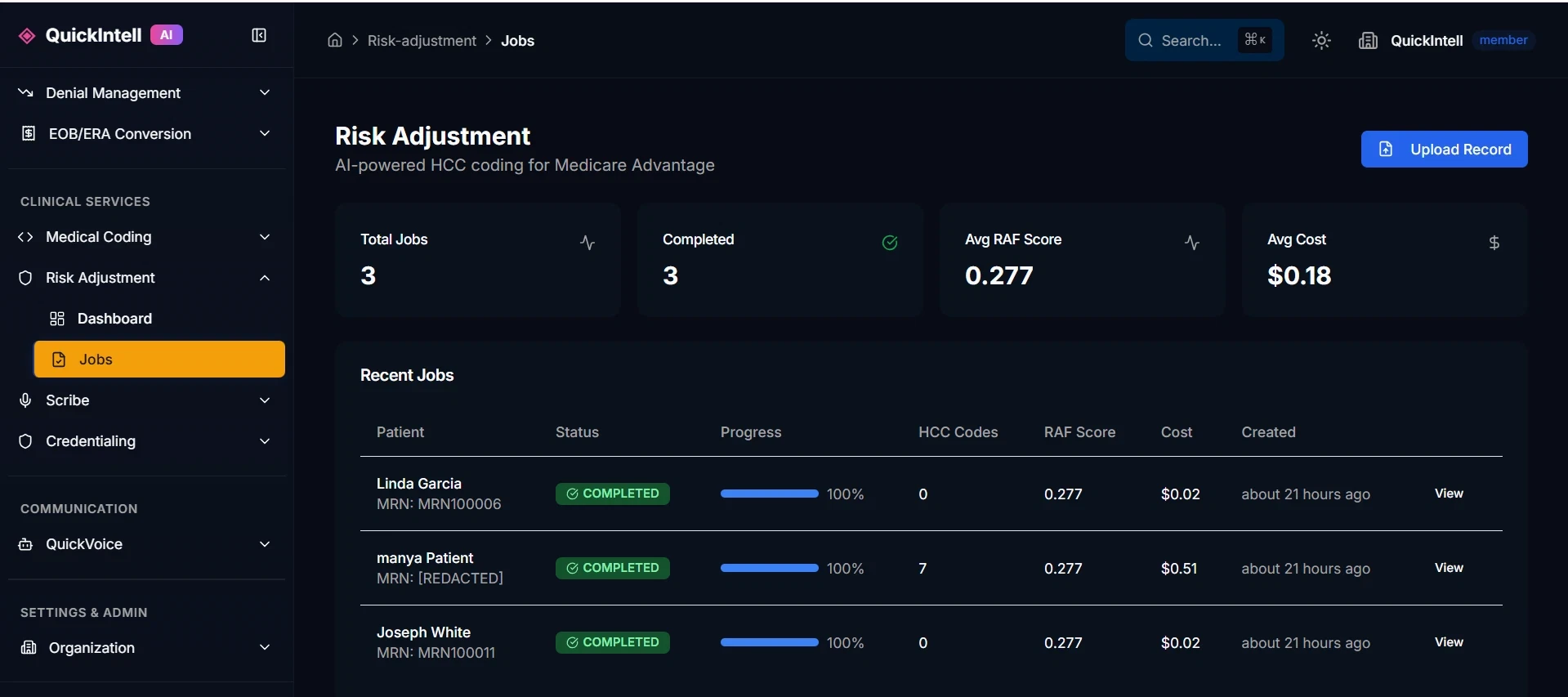Image resolution: width=1568 pixels, height=697 pixels.
Task: Click the RAF Score column header
Action: tap(1079, 432)
